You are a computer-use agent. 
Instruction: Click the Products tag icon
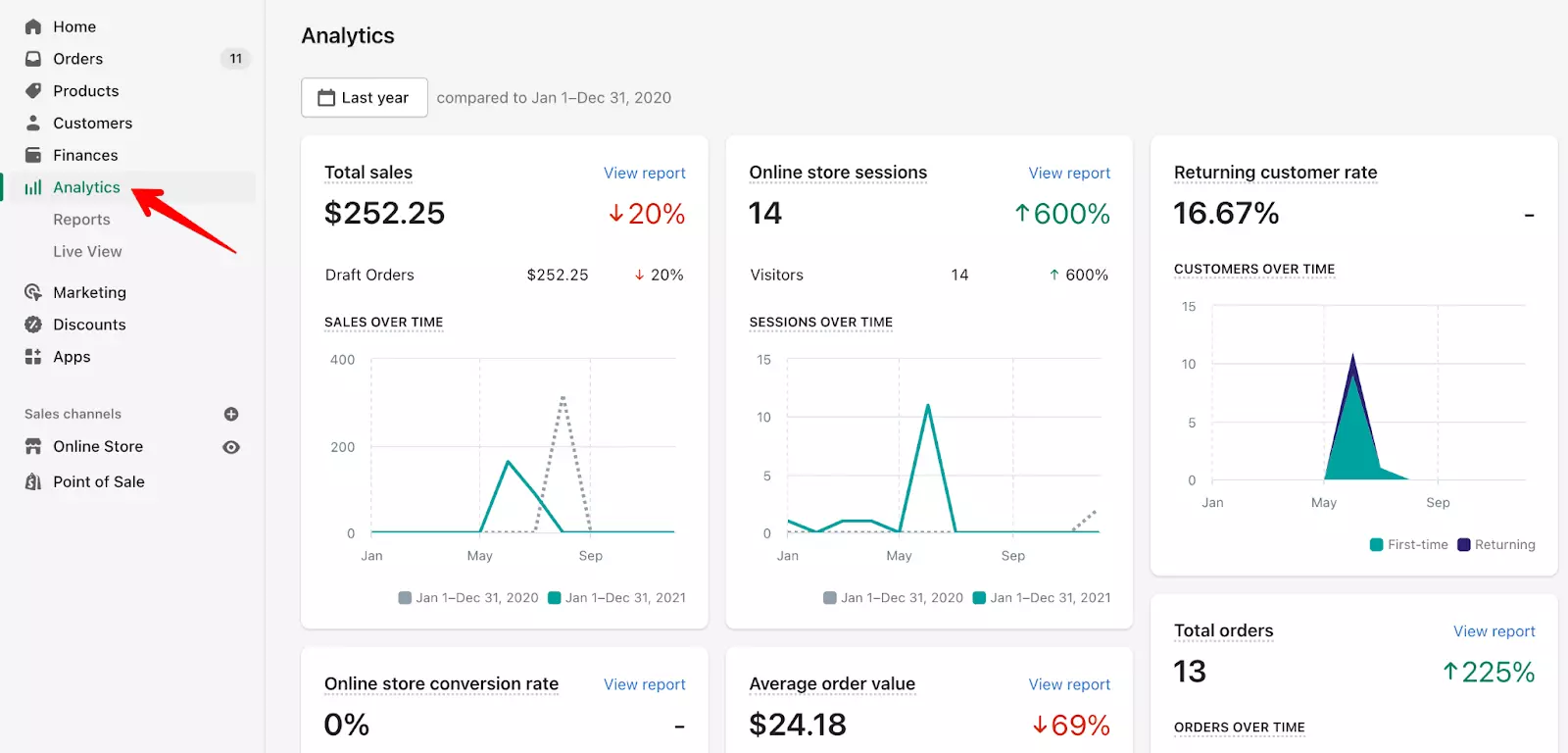tap(33, 91)
